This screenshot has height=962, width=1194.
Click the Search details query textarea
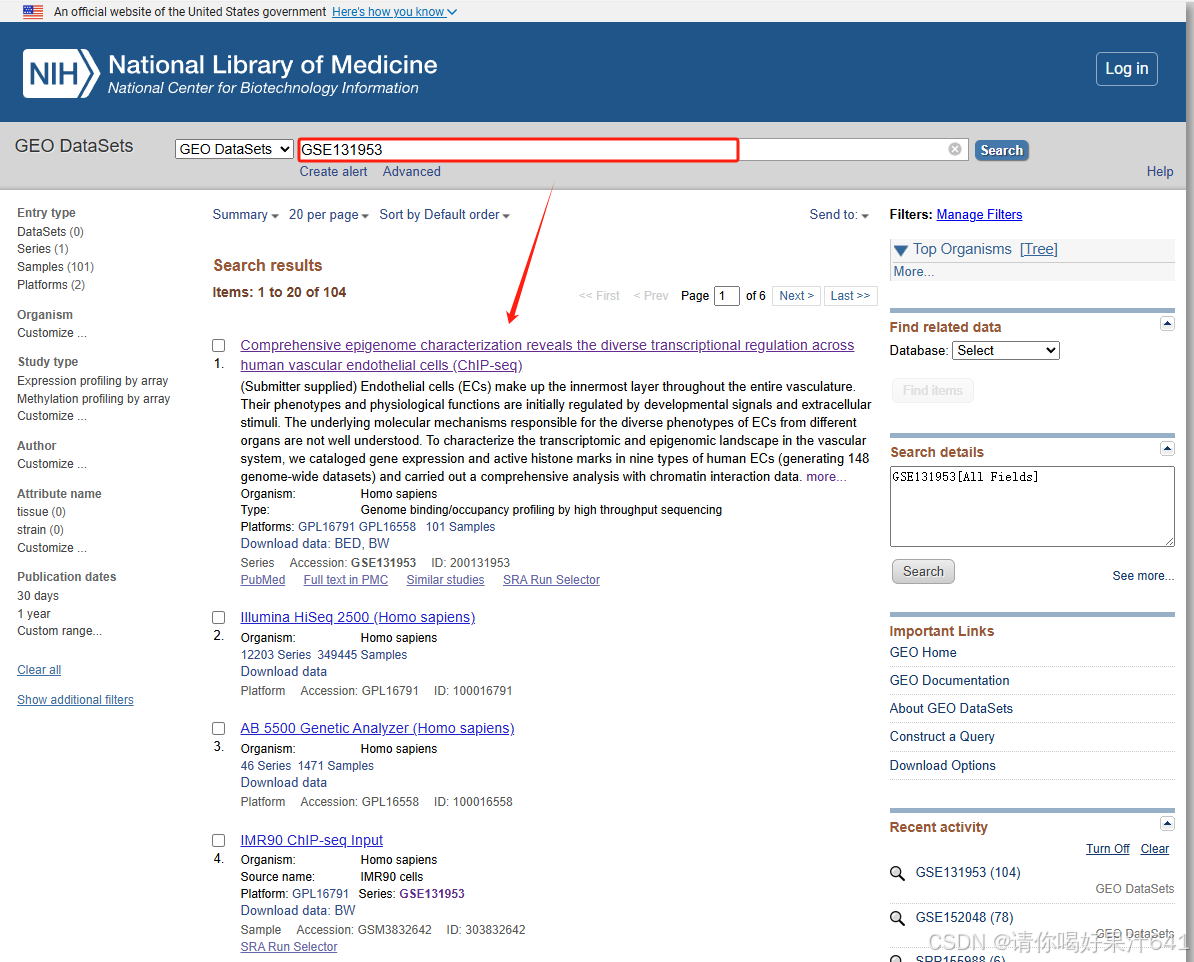[1032, 507]
